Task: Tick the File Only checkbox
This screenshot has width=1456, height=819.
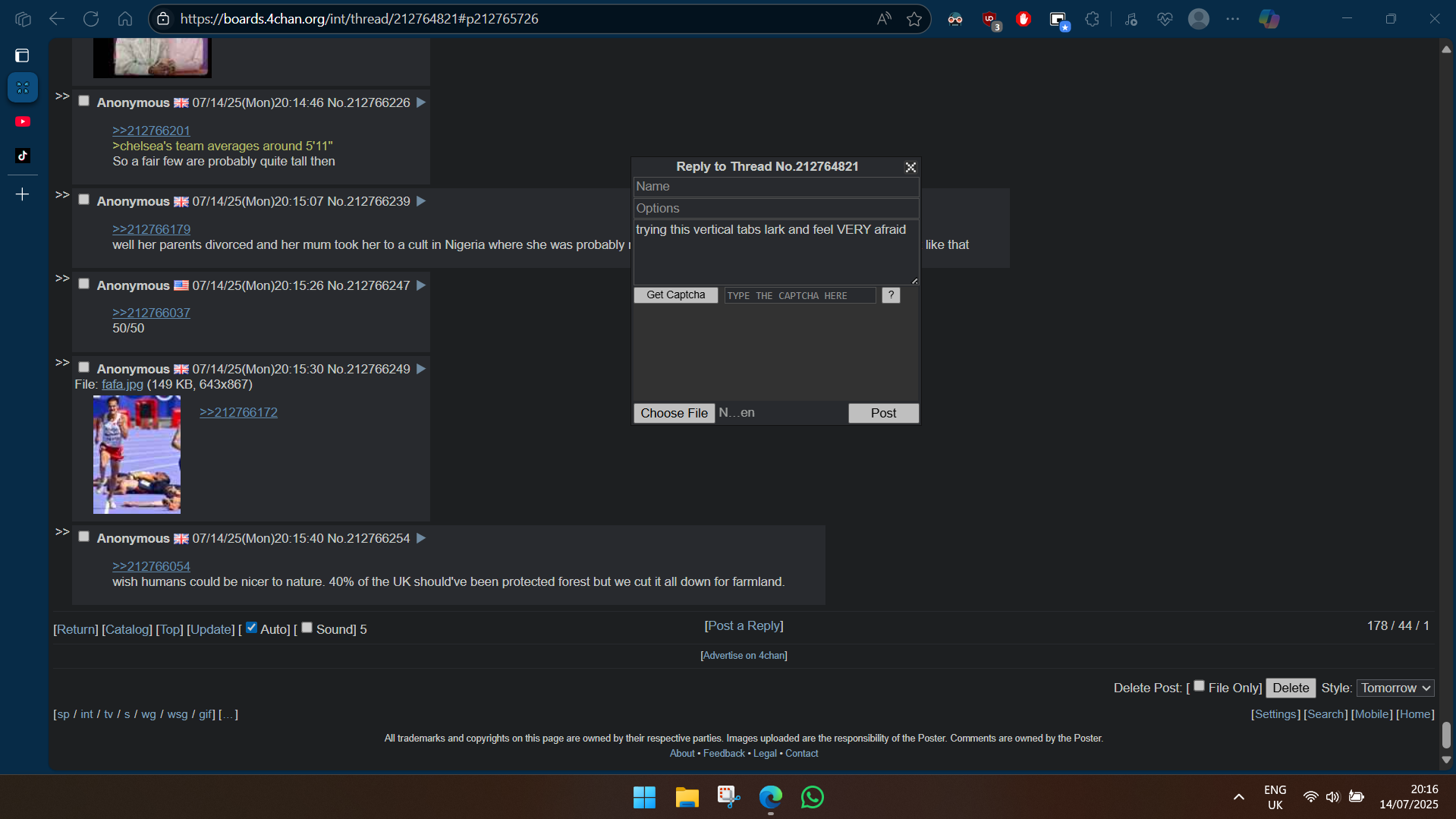Action: pyautogui.click(x=1200, y=686)
